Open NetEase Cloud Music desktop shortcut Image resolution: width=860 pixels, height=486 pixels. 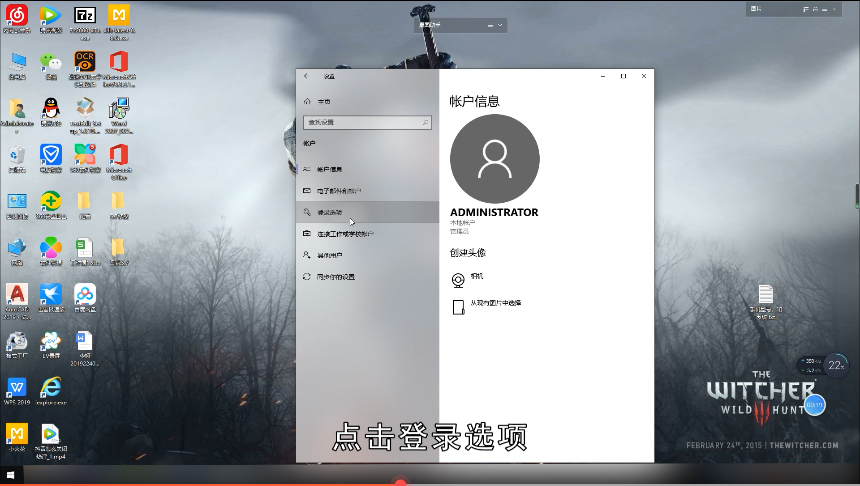(x=17, y=19)
